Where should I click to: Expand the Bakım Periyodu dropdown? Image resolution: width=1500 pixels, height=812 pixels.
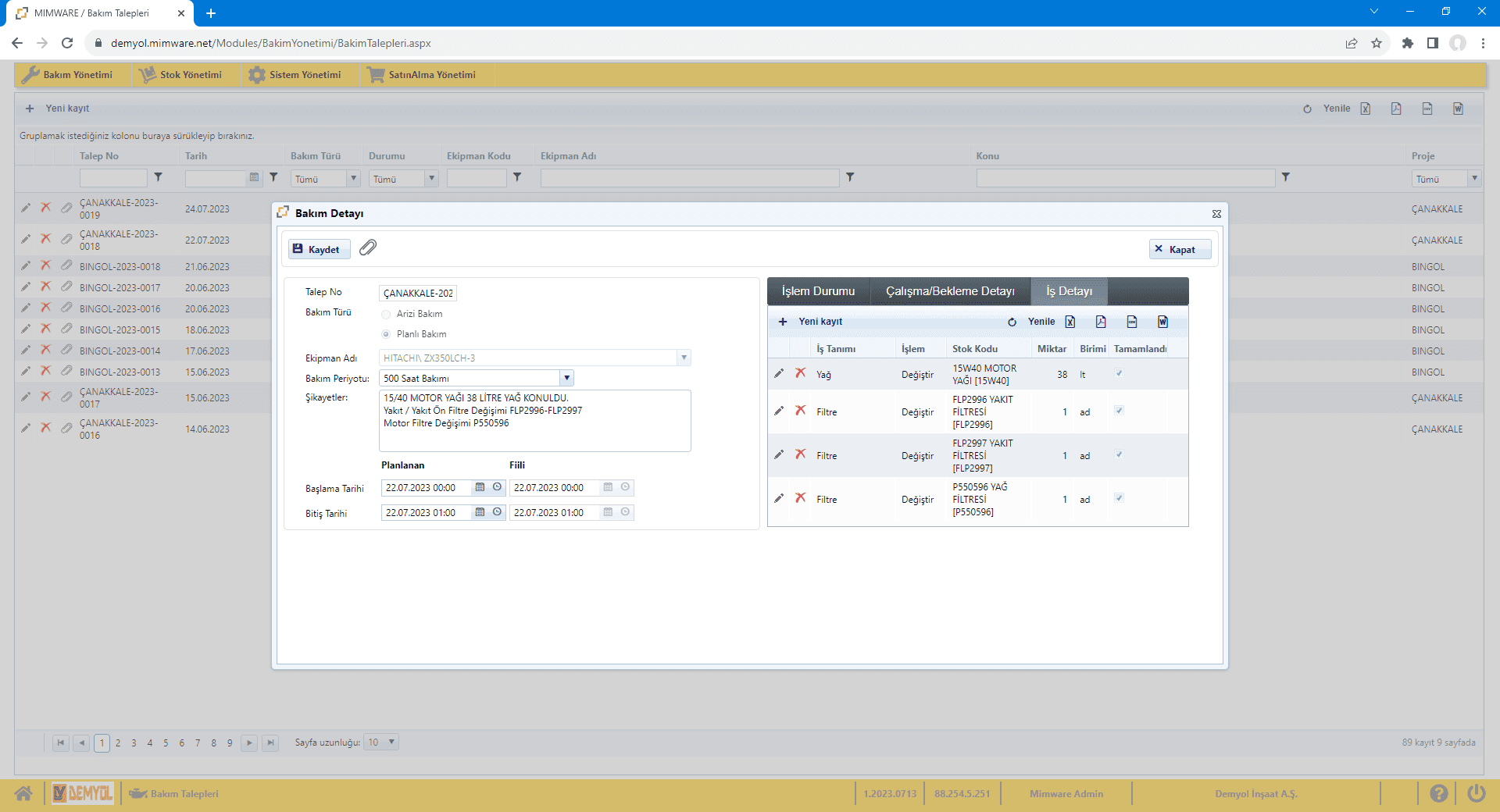click(566, 379)
